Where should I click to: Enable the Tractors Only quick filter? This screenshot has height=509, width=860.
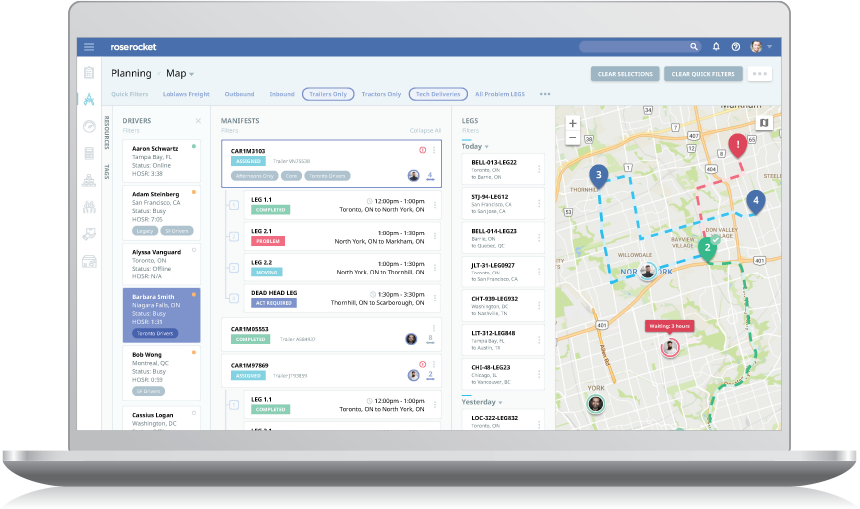pos(381,94)
